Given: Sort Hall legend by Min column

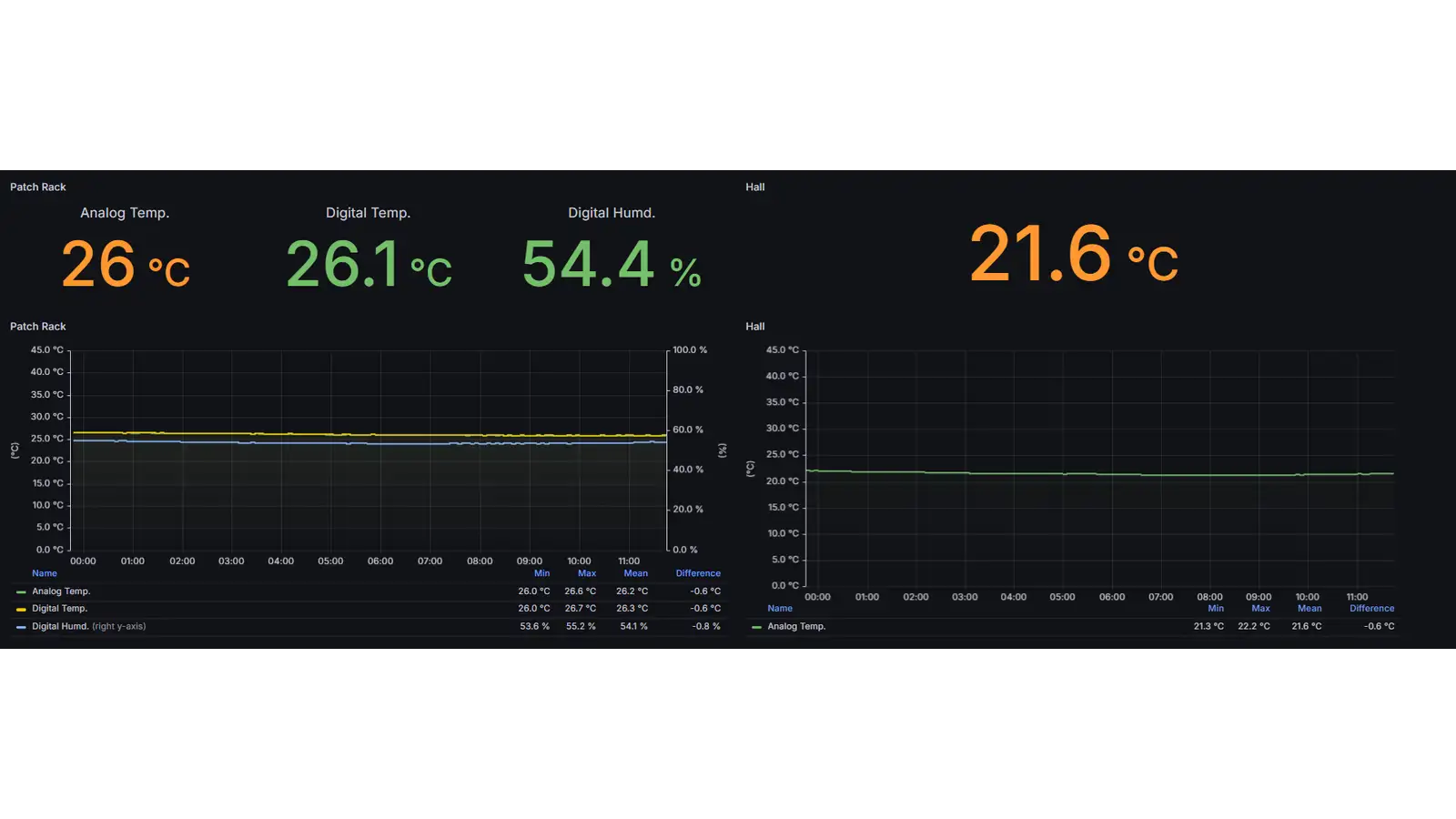Looking at the screenshot, I should pos(1216,609).
